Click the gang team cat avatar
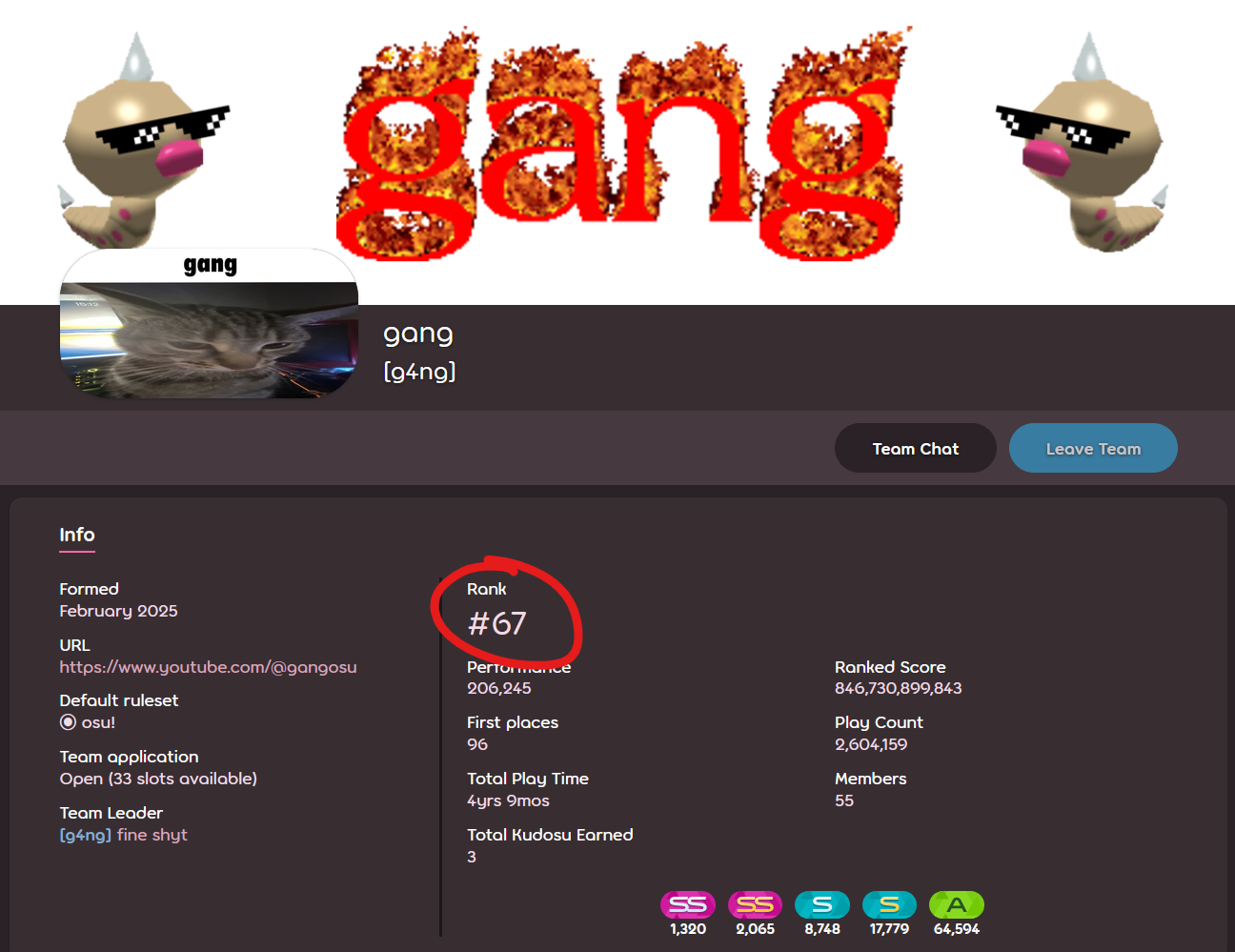The width and height of the screenshot is (1235, 952). point(209,323)
